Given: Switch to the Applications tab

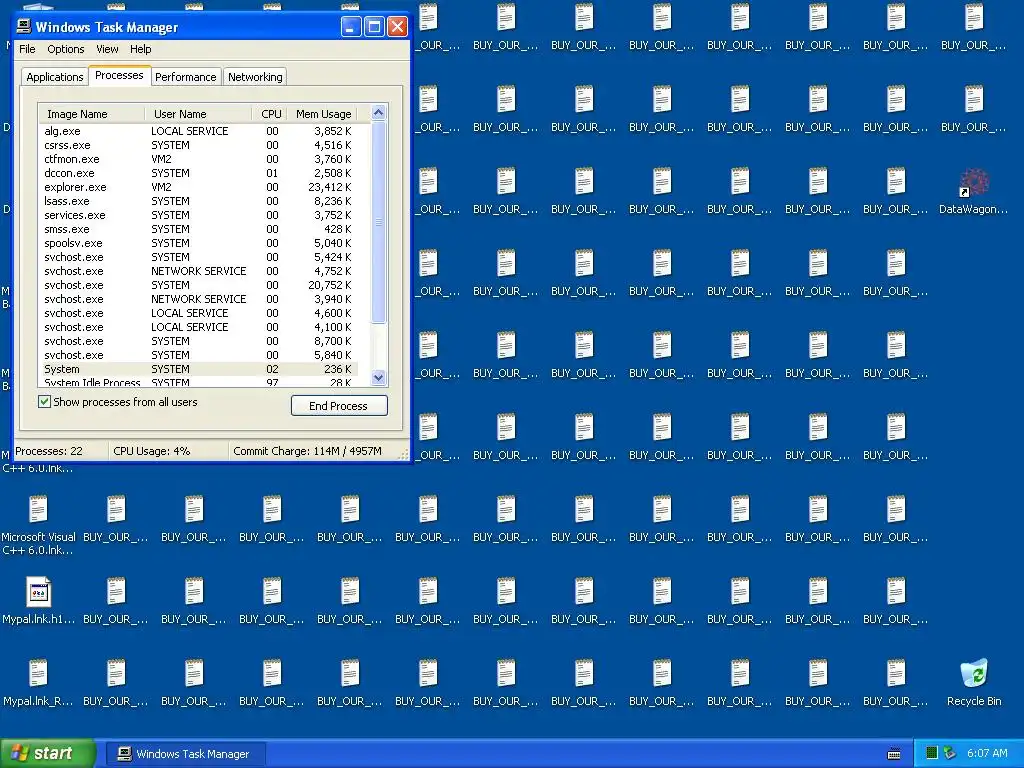Looking at the screenshot, I should point(55,77).
